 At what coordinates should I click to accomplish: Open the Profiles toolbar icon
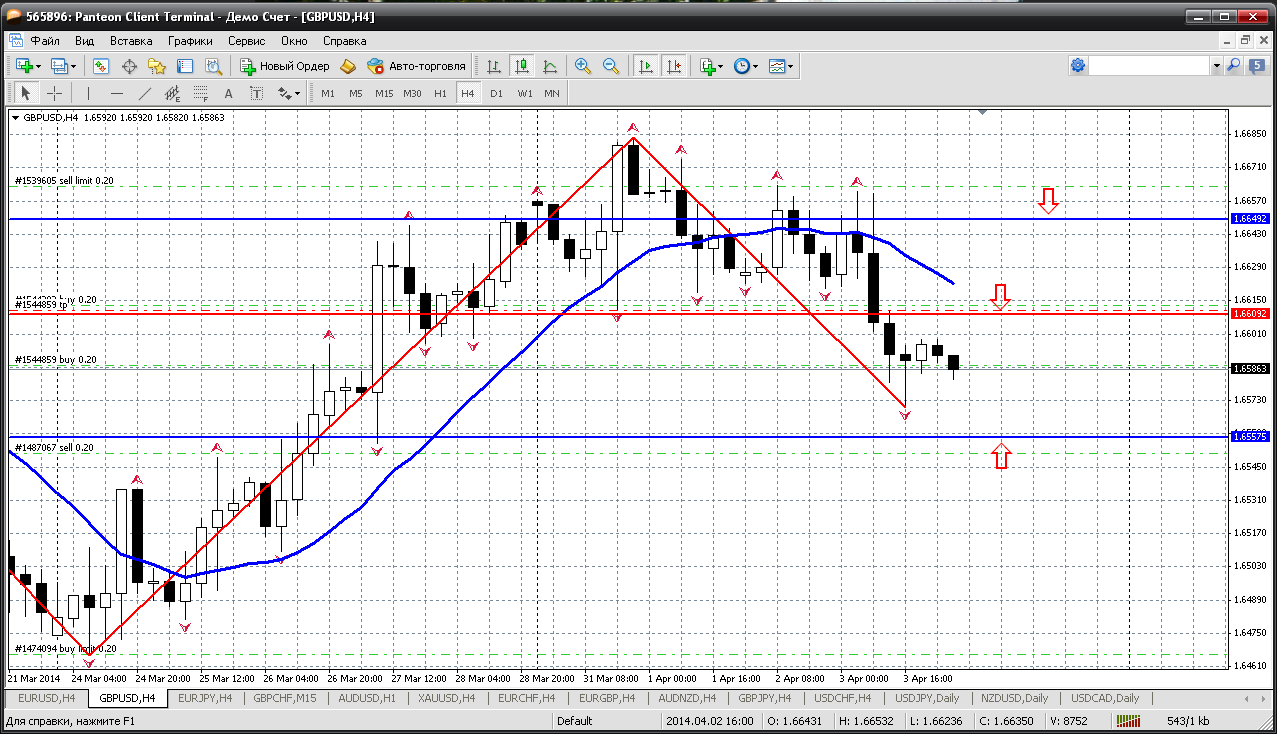[x=59, y=66]
